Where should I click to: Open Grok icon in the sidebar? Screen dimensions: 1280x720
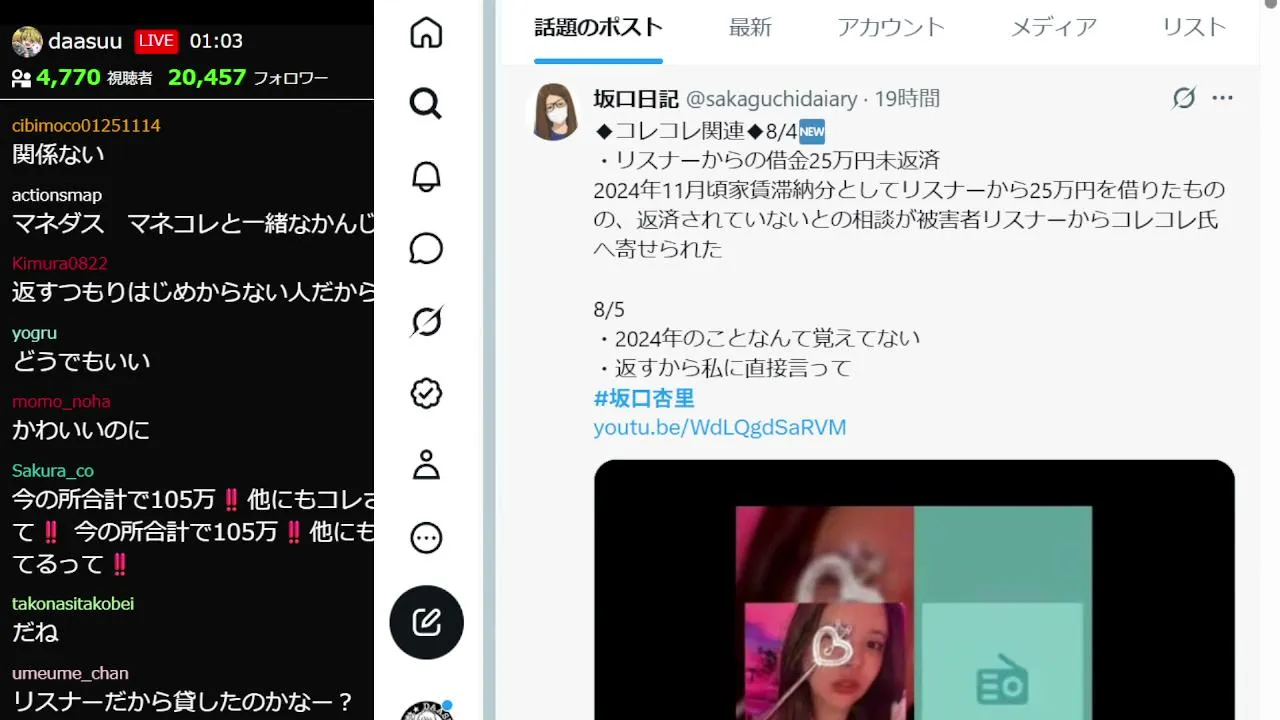click(426, 321)
